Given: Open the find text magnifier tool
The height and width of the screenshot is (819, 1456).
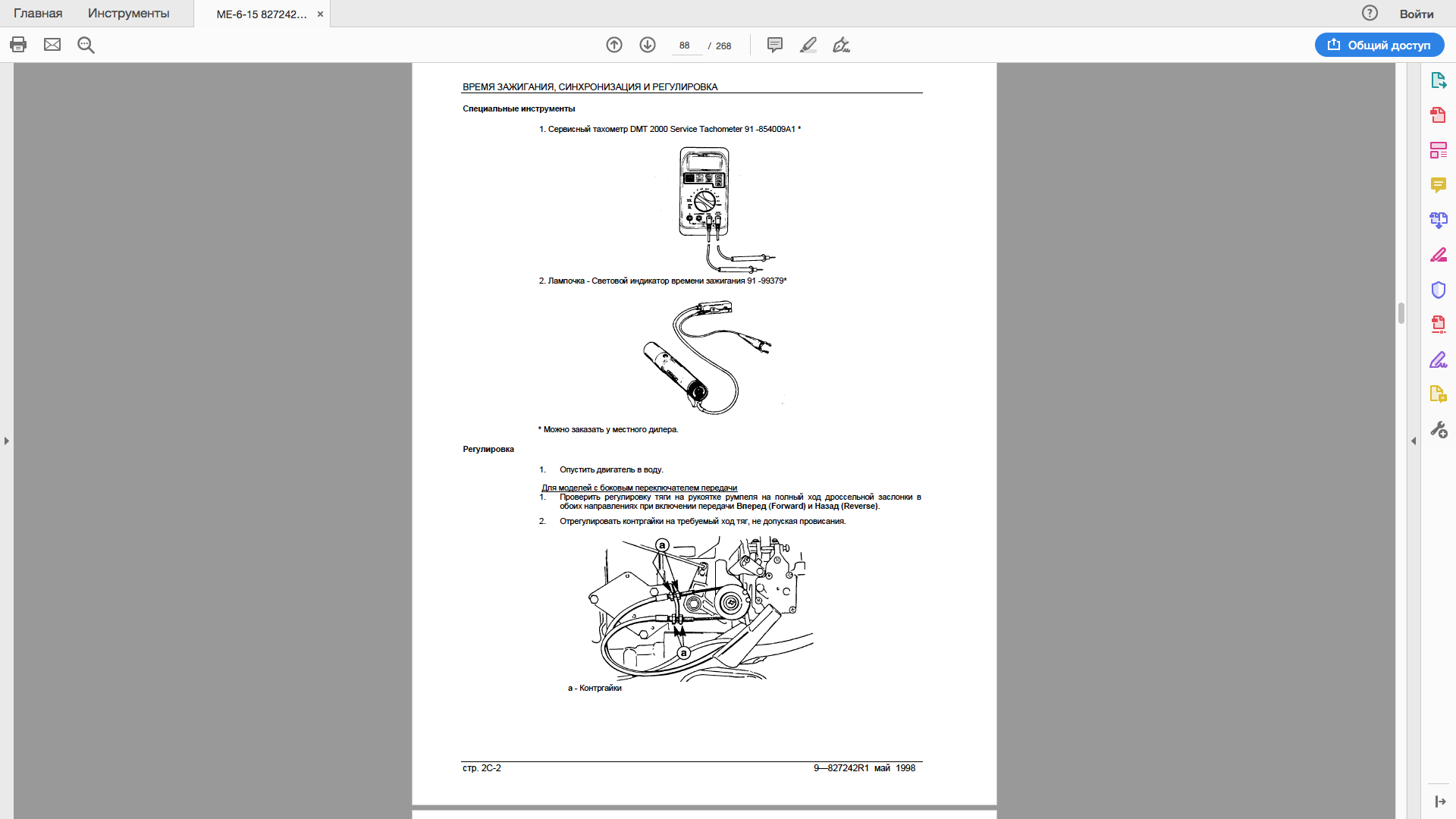Looking at the screenshot, I should click(x=86, y=45).
